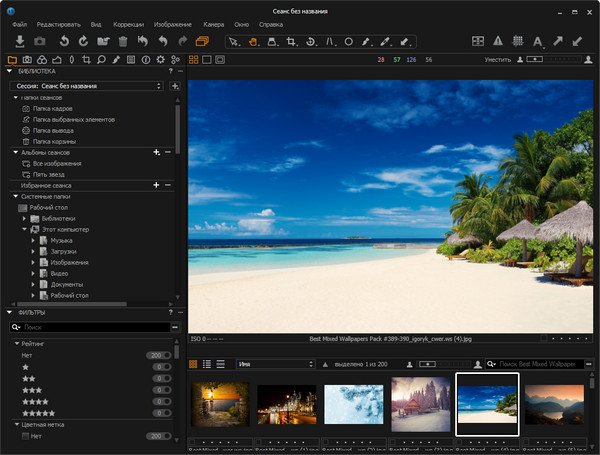This screenshot has height=455, width=600.
Task: Click the trash Delete icon in toolbar
Action: (x=122, y=41)
